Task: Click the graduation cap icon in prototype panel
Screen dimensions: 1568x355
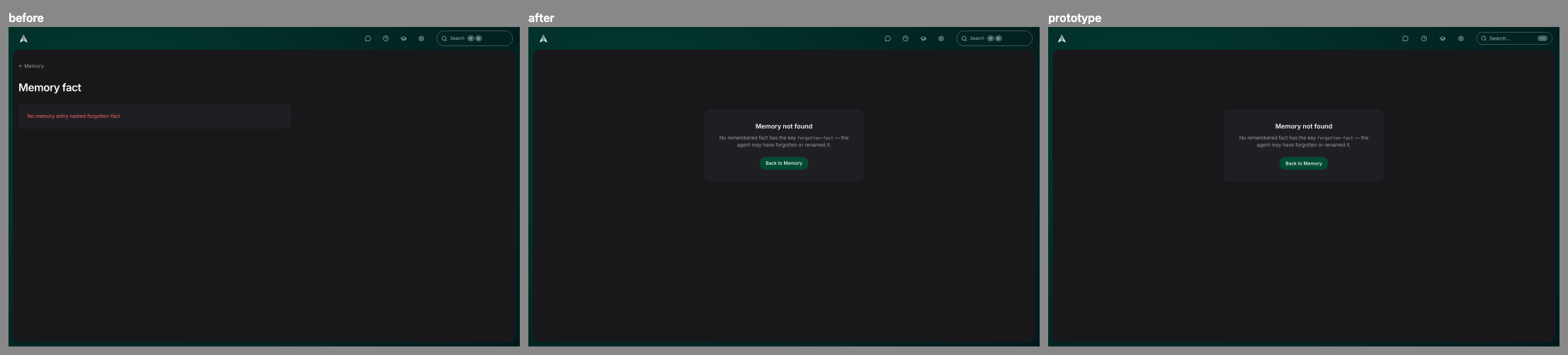Action: click(x=1442, y=38)
